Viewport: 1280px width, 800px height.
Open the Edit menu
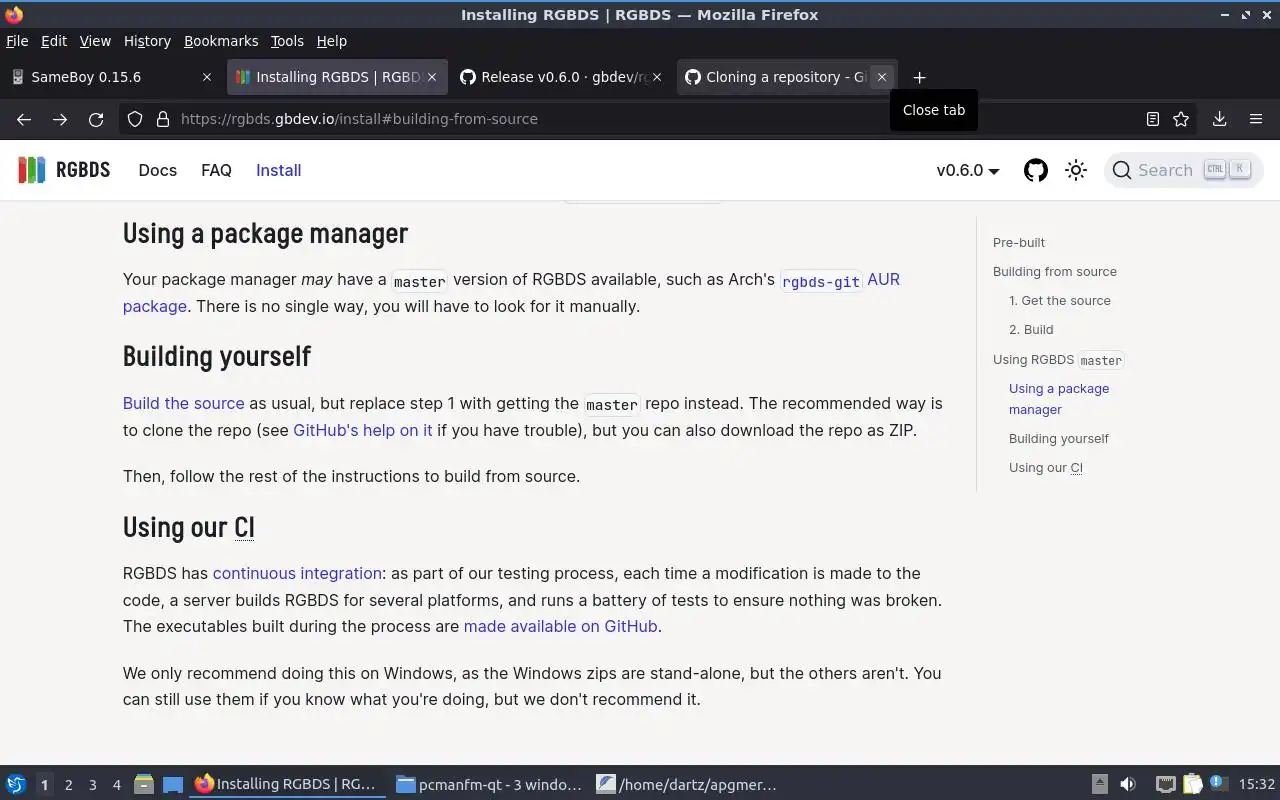[x=54, y=41]
